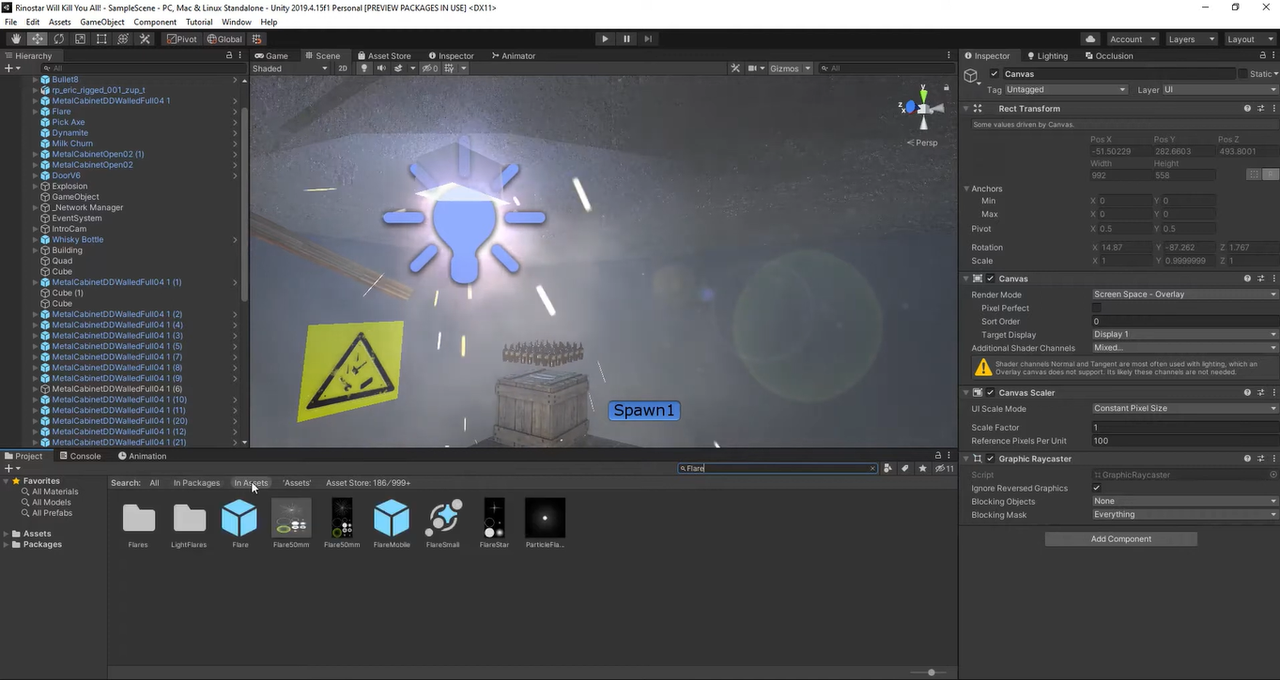Viewport: 1280px width, 680px height.
Task: Switch to the Lighting tab
Action: tap(1047, 56)
